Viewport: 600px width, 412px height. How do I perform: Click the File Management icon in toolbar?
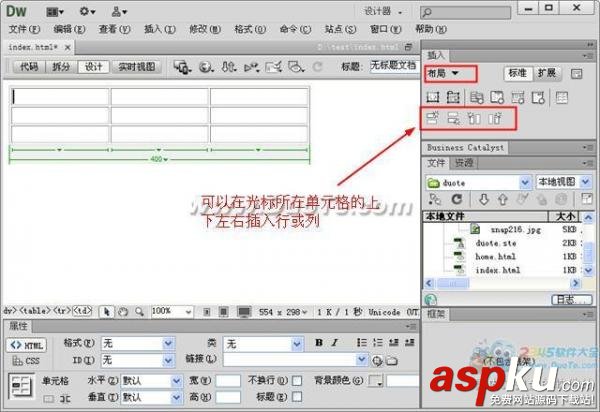click(x=229, y=67)
